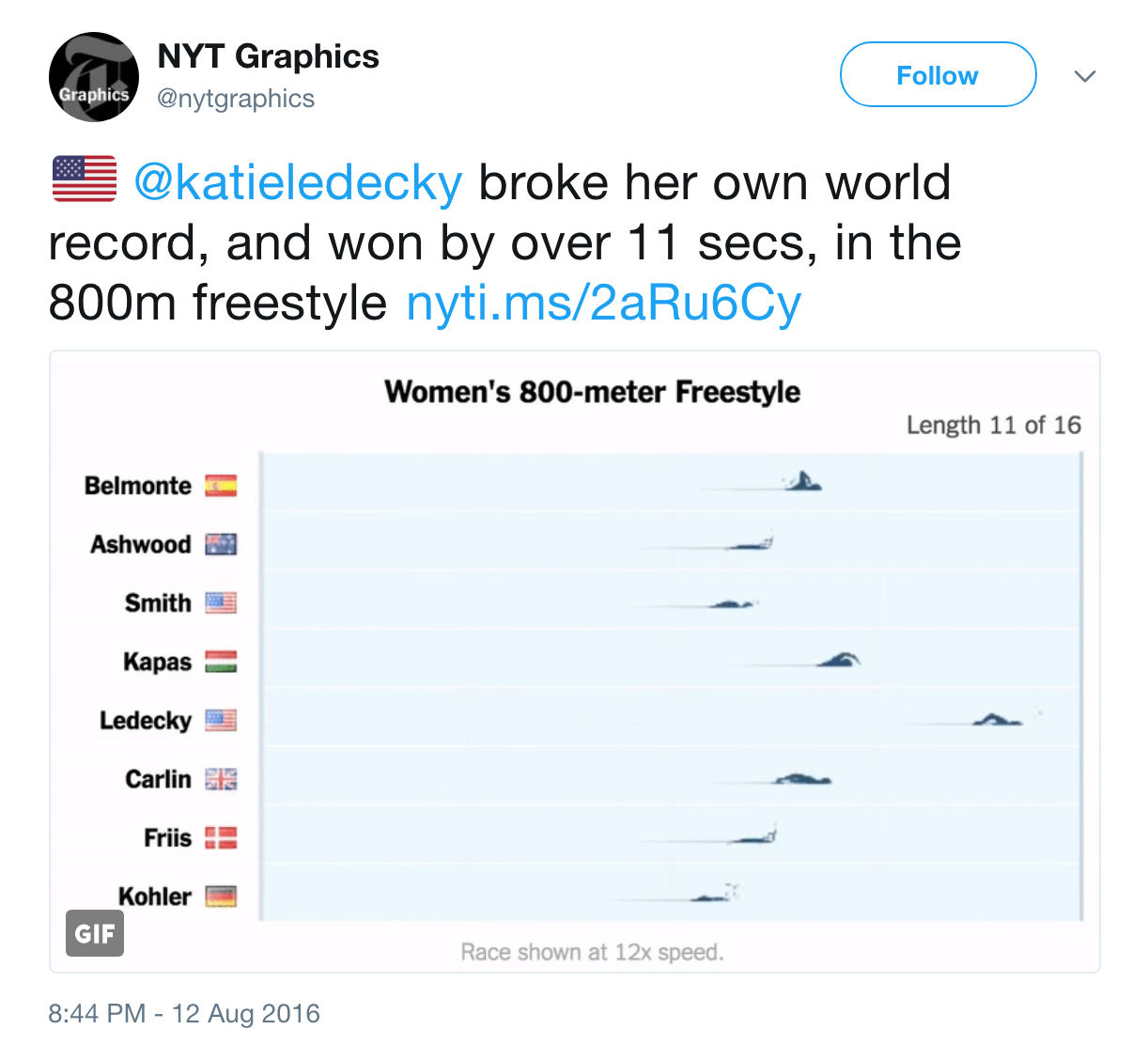Image resolution: width=1148 pixels, height=1045 pixels.
Task: Click the Women's 800-meter Freestyle title
Action: pyautogui.click(x=592, y=392)
